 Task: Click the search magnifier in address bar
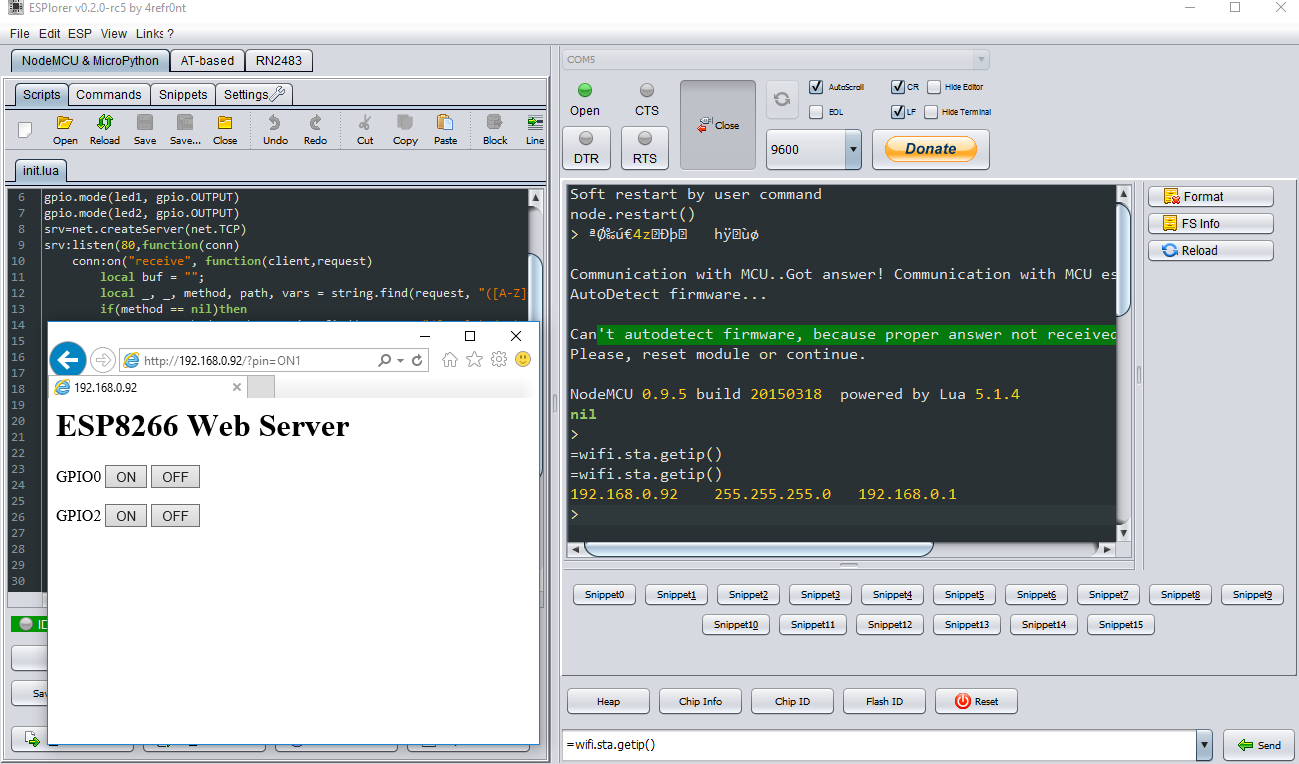[385, 360]
